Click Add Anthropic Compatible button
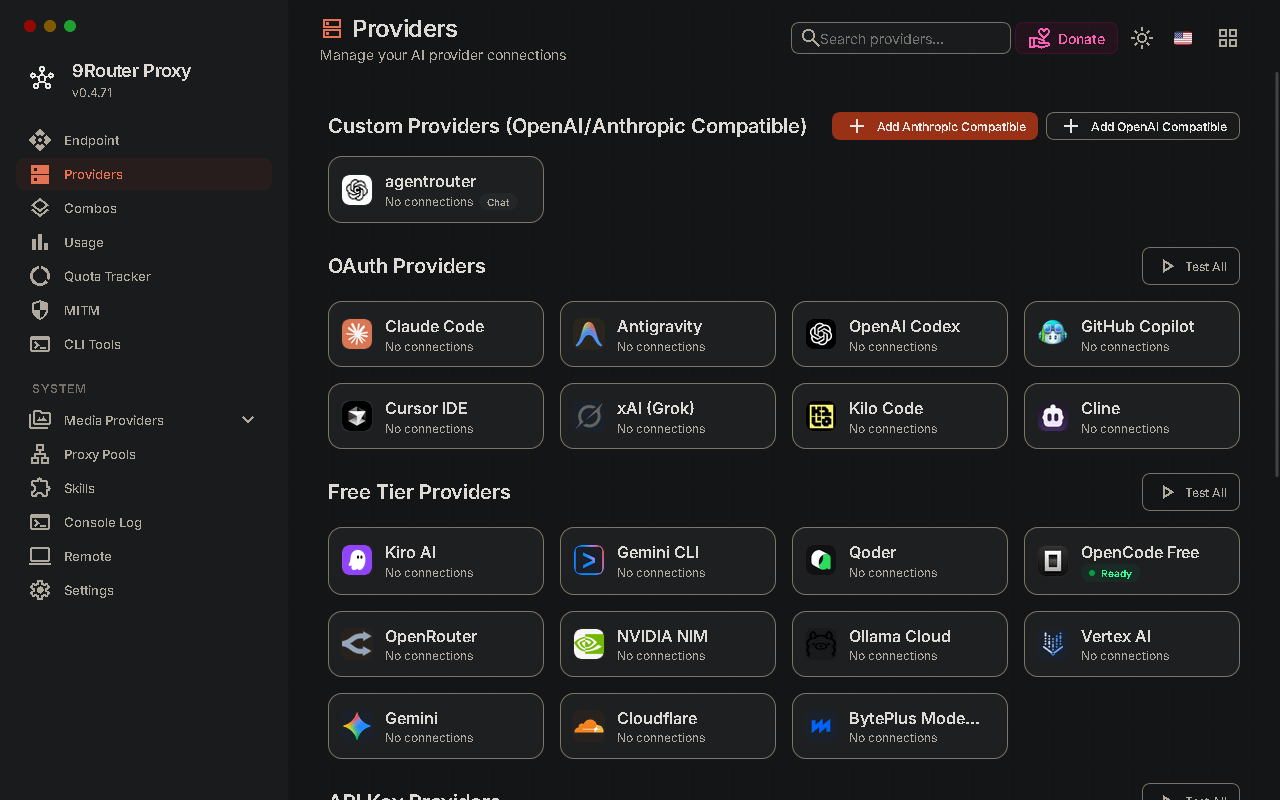1280x800 pixels. point(935,126)
